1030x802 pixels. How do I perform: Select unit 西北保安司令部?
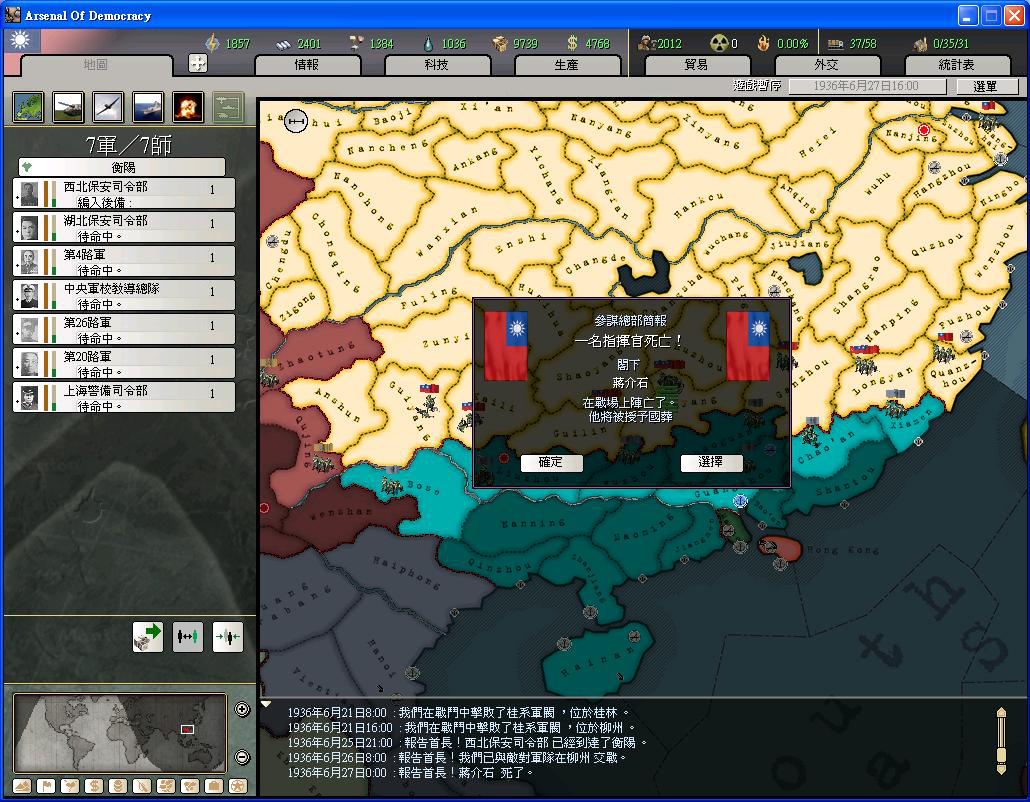coord(123,194)
